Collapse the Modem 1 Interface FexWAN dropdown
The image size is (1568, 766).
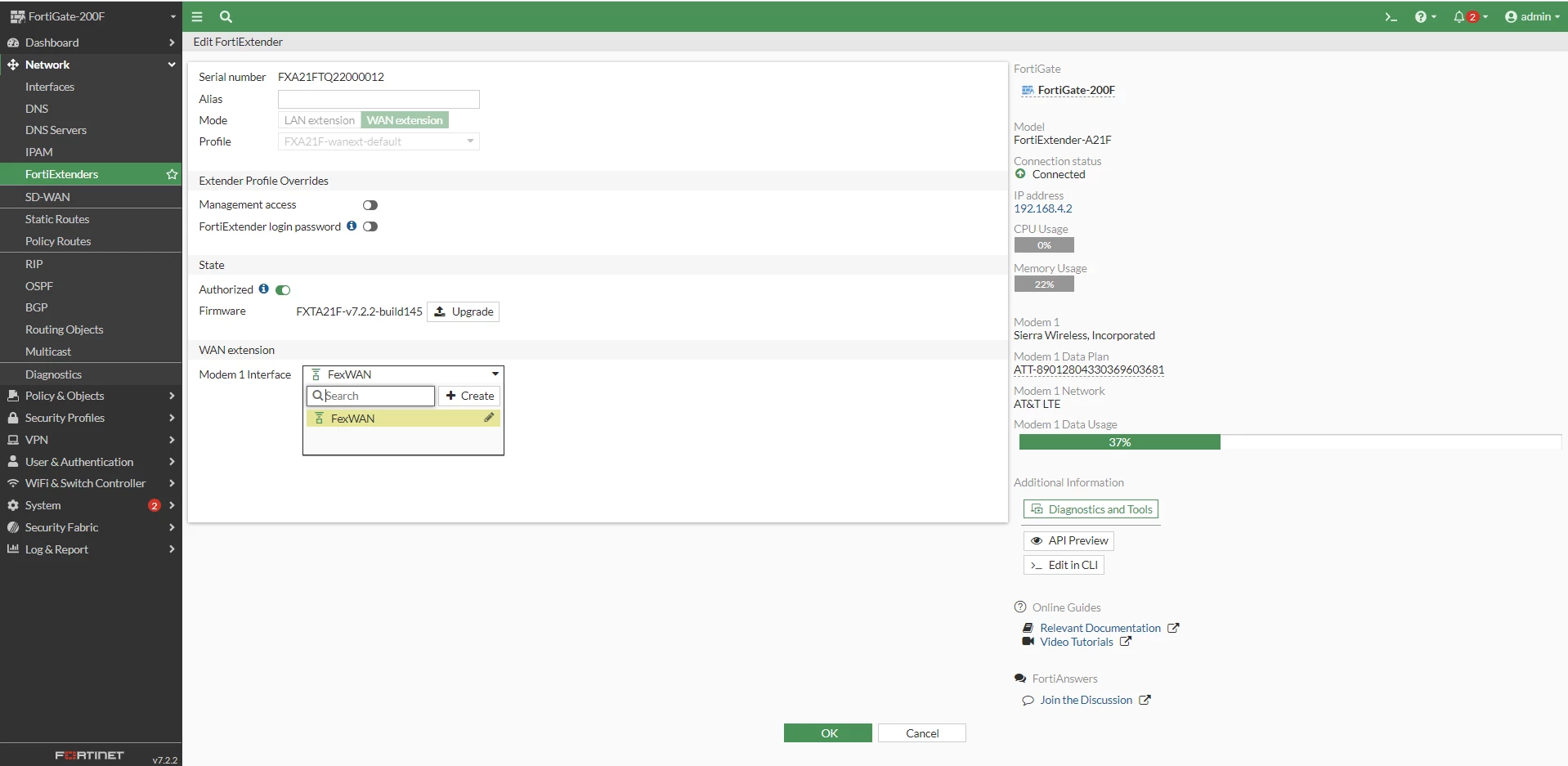pyautogui.click(x=404, y=374)
